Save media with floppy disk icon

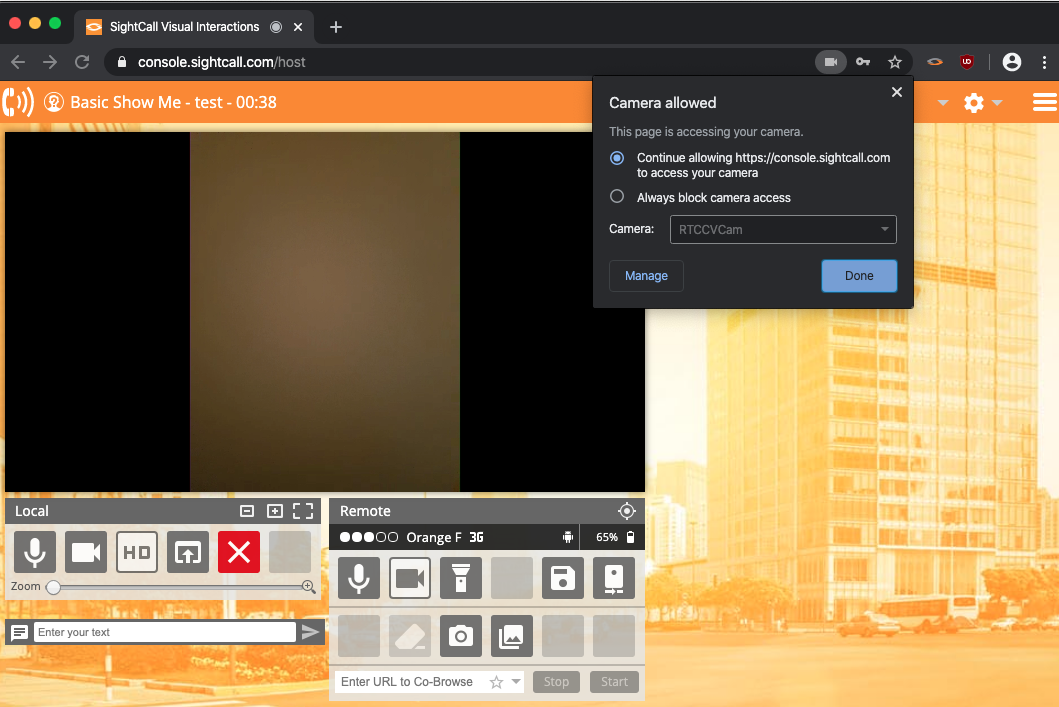pyautogui.click(x=563, y=578)
